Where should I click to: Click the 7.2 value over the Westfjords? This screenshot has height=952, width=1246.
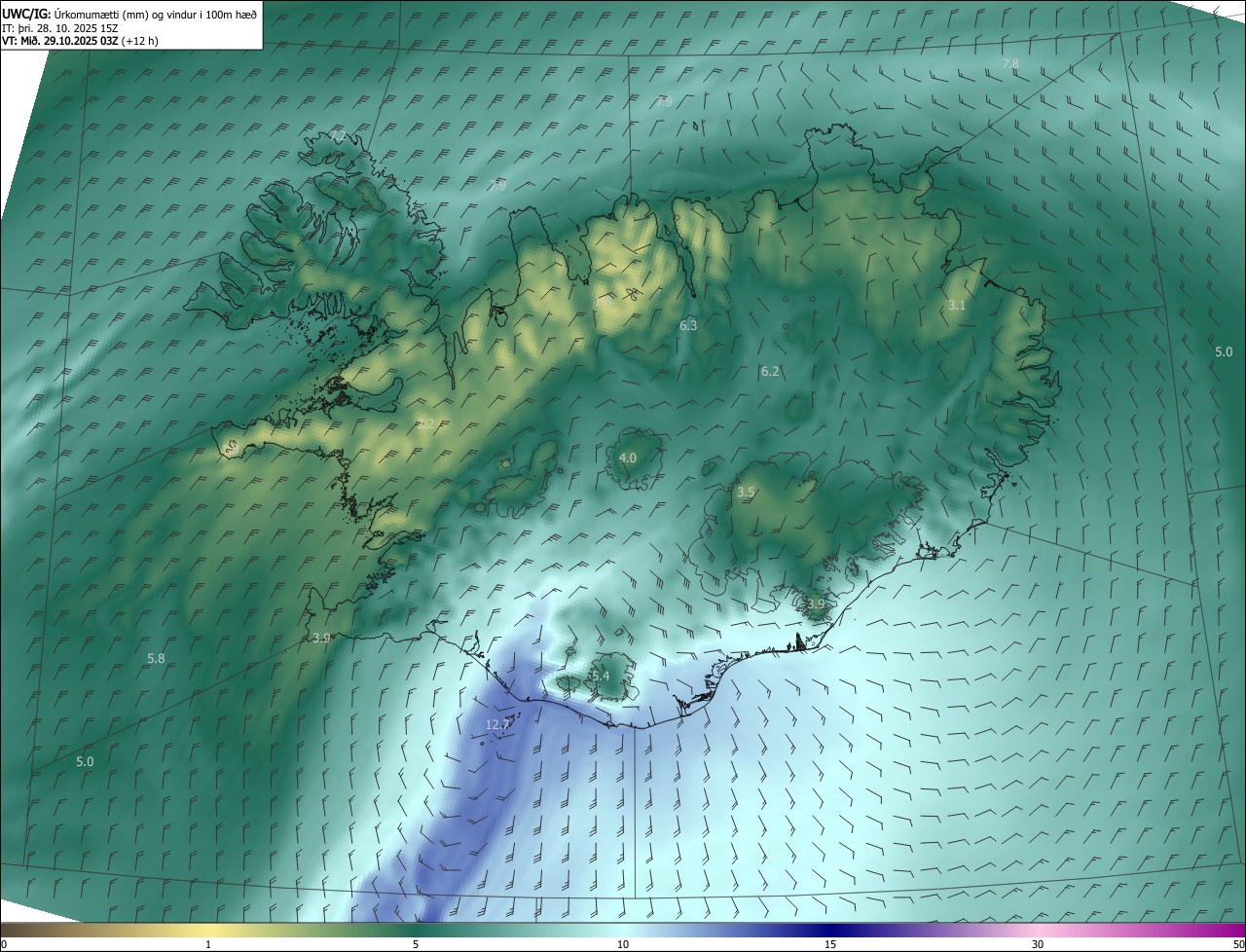click(x=338, y=135)
